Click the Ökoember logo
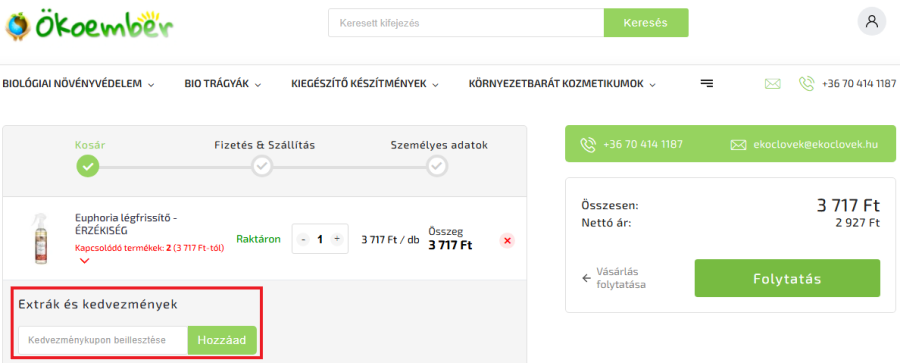Screen dimensions: 900x363 tap(90, 25)
